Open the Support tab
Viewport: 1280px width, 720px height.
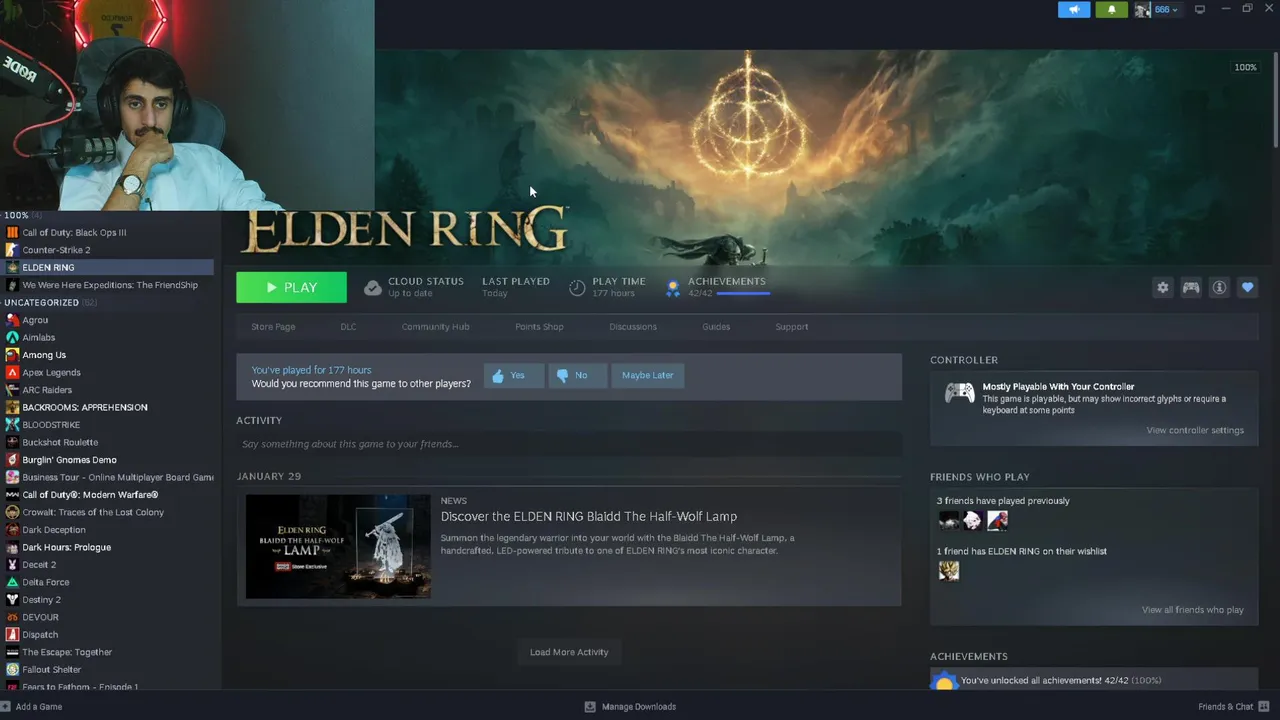pyautogui.click(x=791, y=327)
